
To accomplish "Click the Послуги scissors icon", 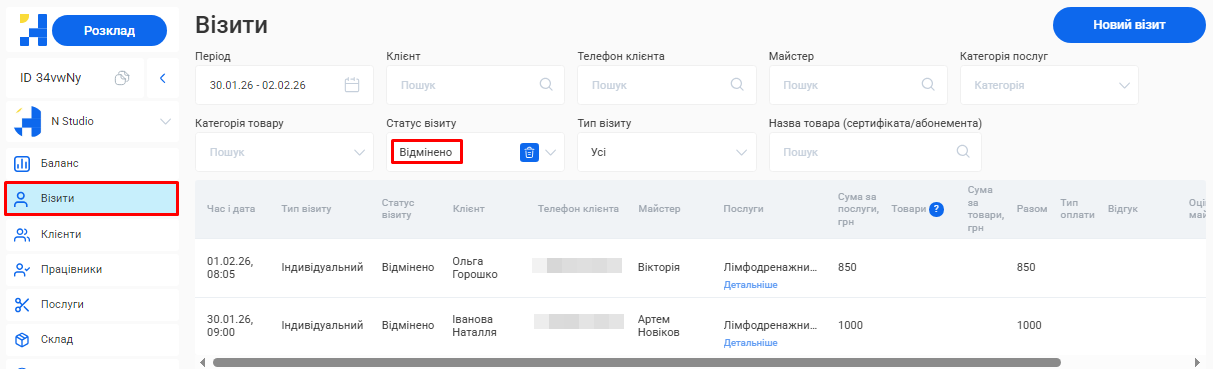I will click(x=22, y=304).
